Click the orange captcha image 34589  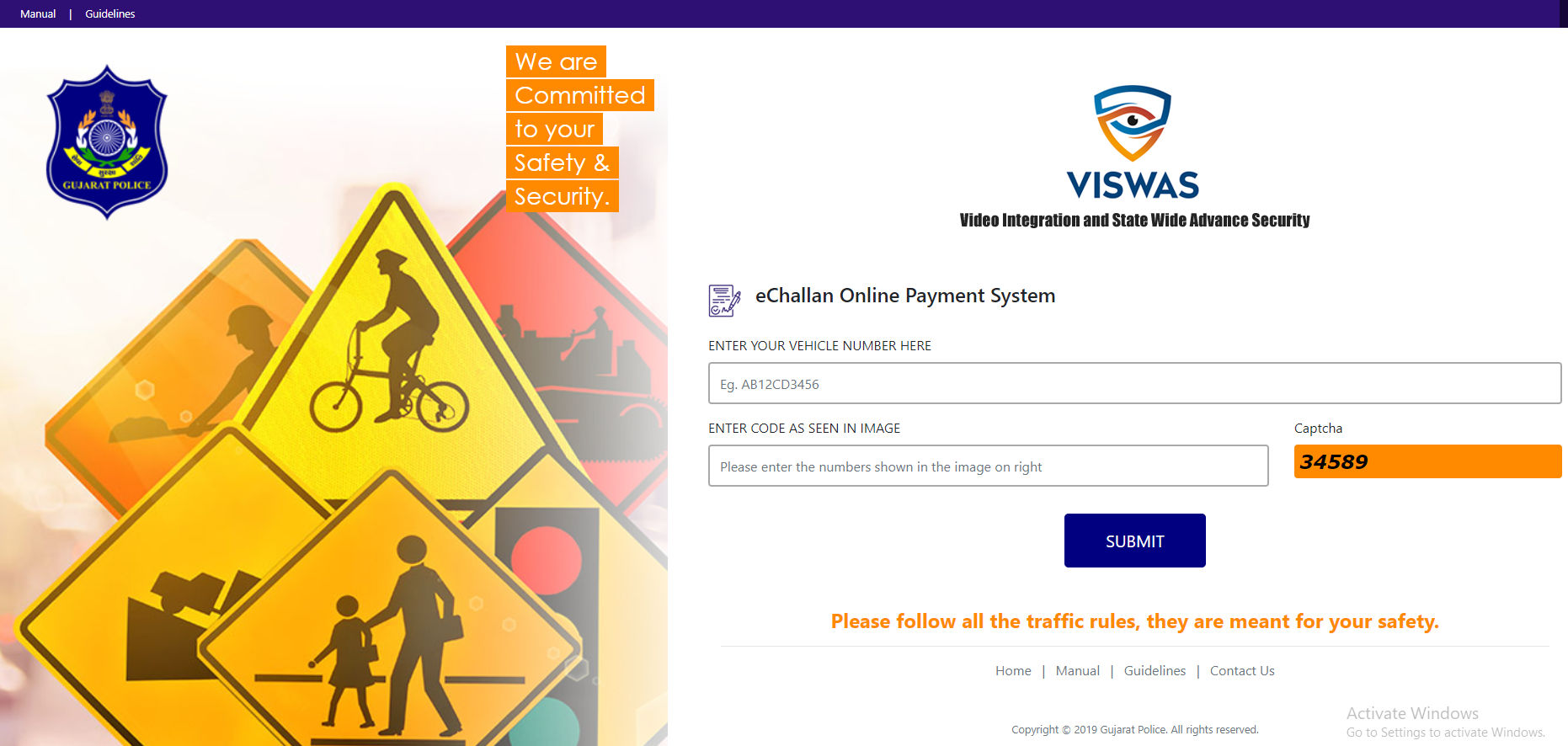1427,461
